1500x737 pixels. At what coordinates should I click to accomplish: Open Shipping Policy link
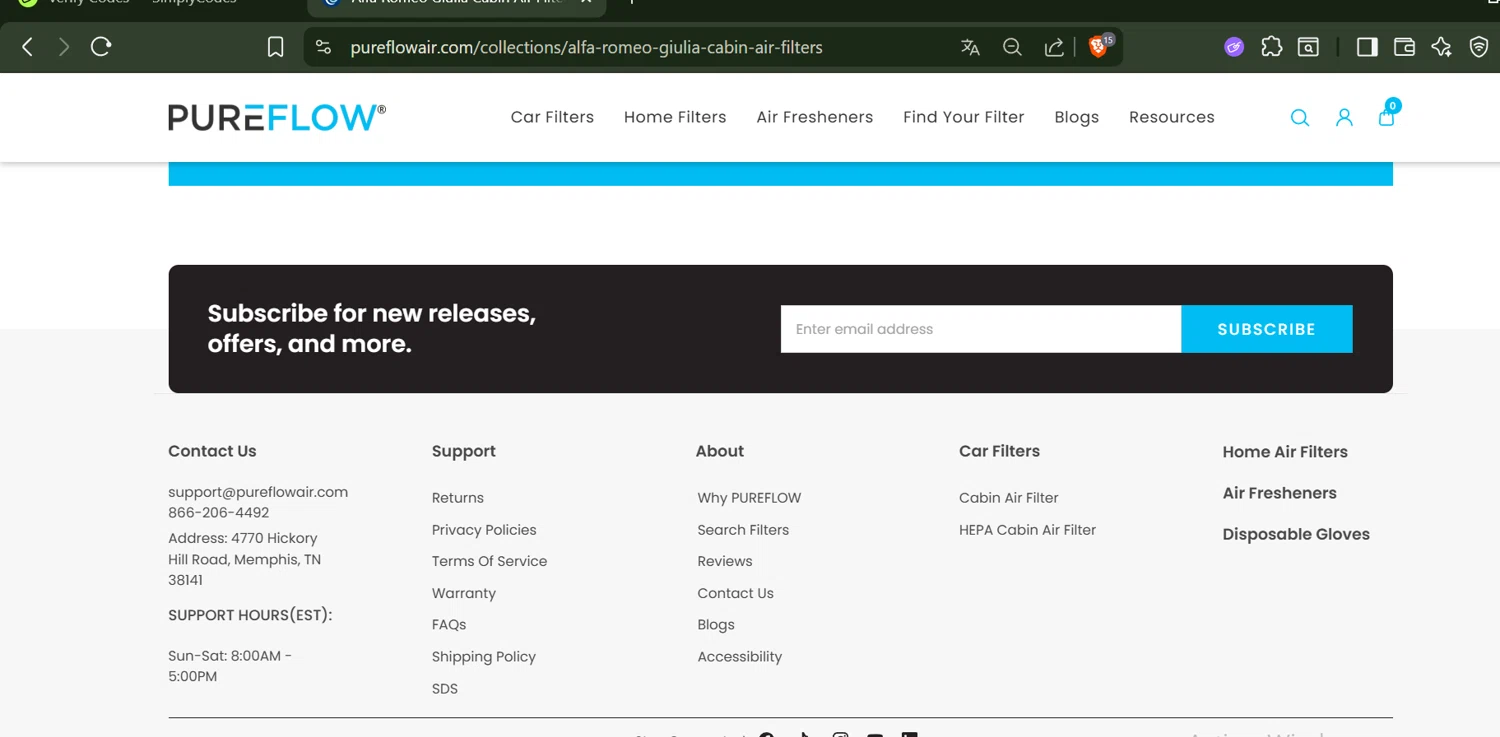pos(484,657)
